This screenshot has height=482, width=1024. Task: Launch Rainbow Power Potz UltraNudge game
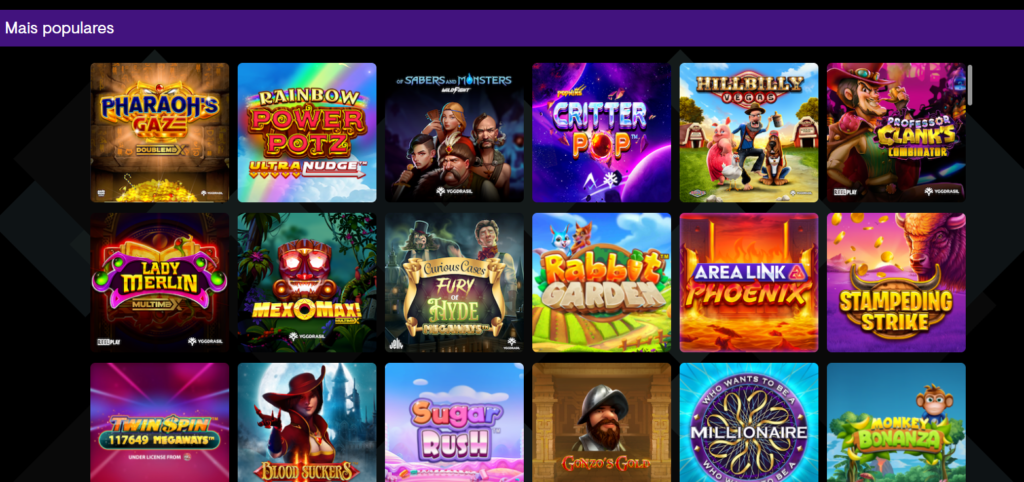tap(307, 133)
